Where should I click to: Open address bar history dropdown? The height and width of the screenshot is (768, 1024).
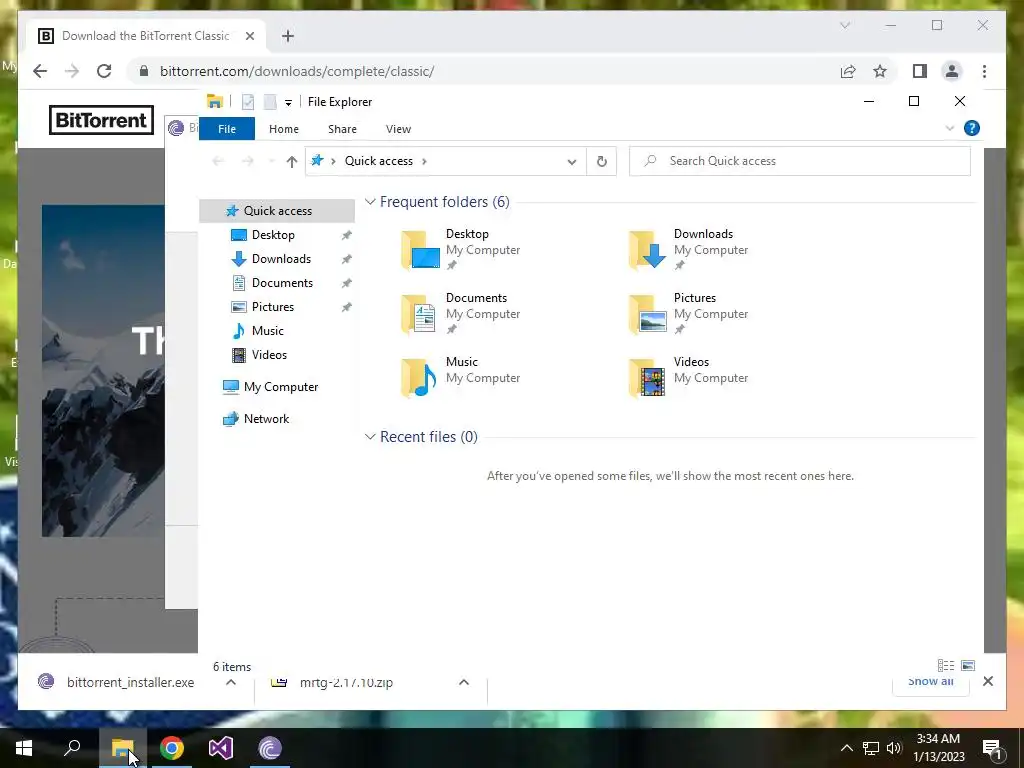(x=571, y=161)
